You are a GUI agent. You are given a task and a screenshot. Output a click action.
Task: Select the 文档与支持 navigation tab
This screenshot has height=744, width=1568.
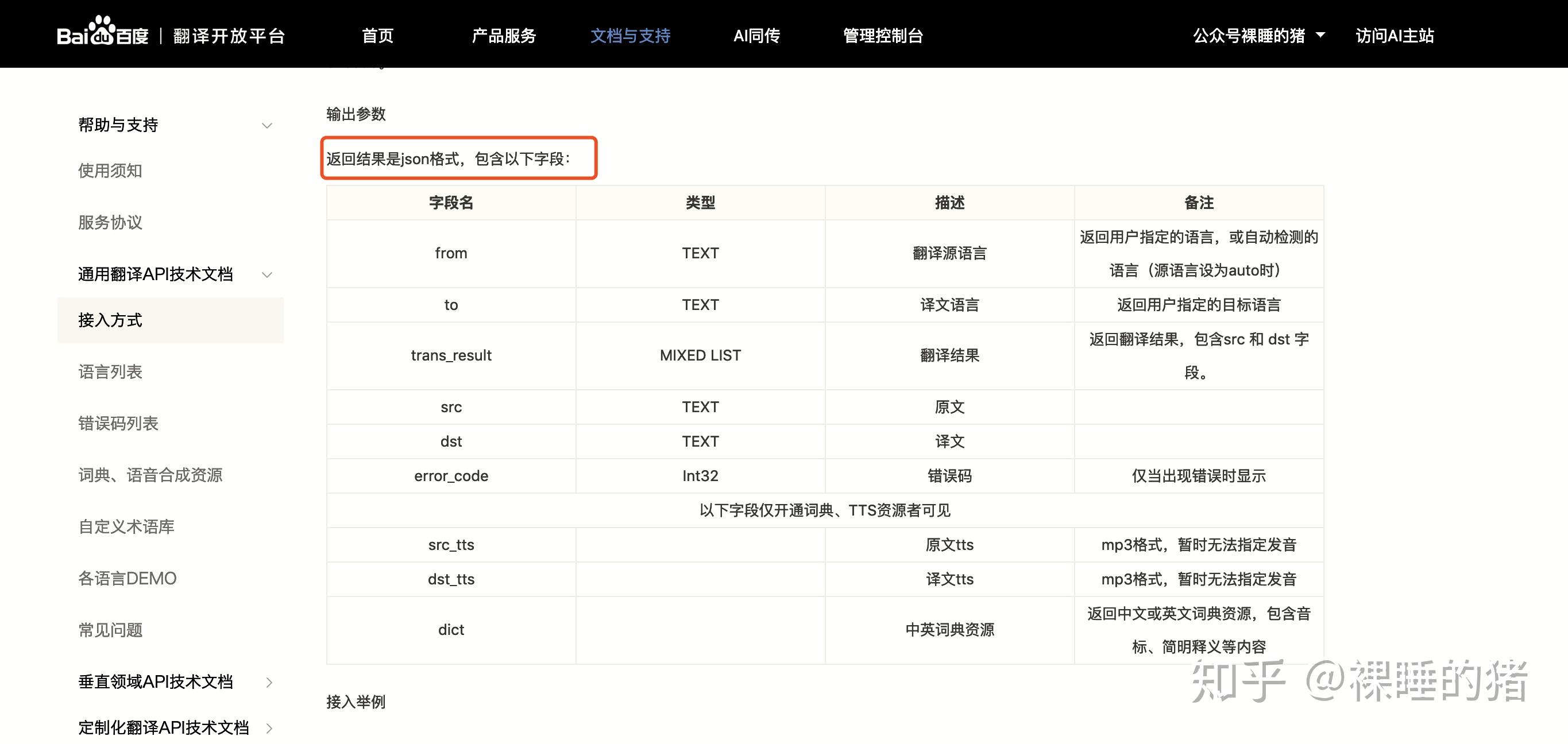coord(630,36)
